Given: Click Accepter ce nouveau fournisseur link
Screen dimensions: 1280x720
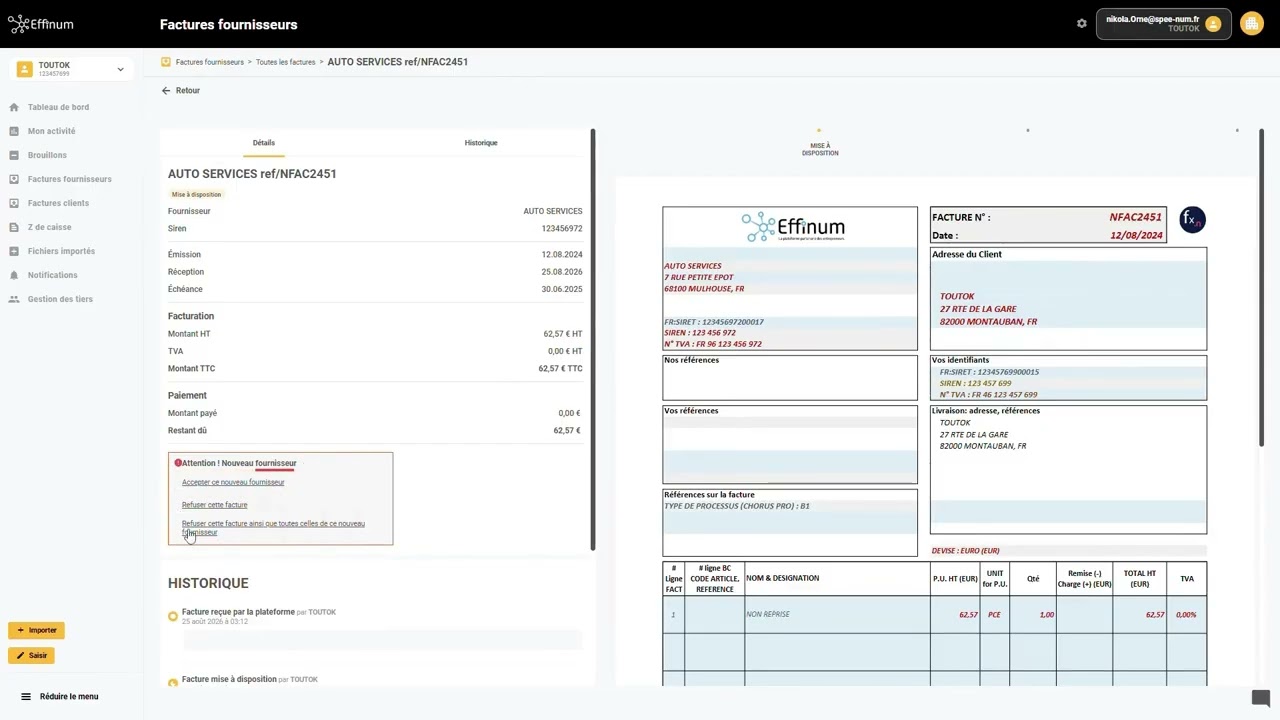Looking at the screenshot, I should 233,482.
